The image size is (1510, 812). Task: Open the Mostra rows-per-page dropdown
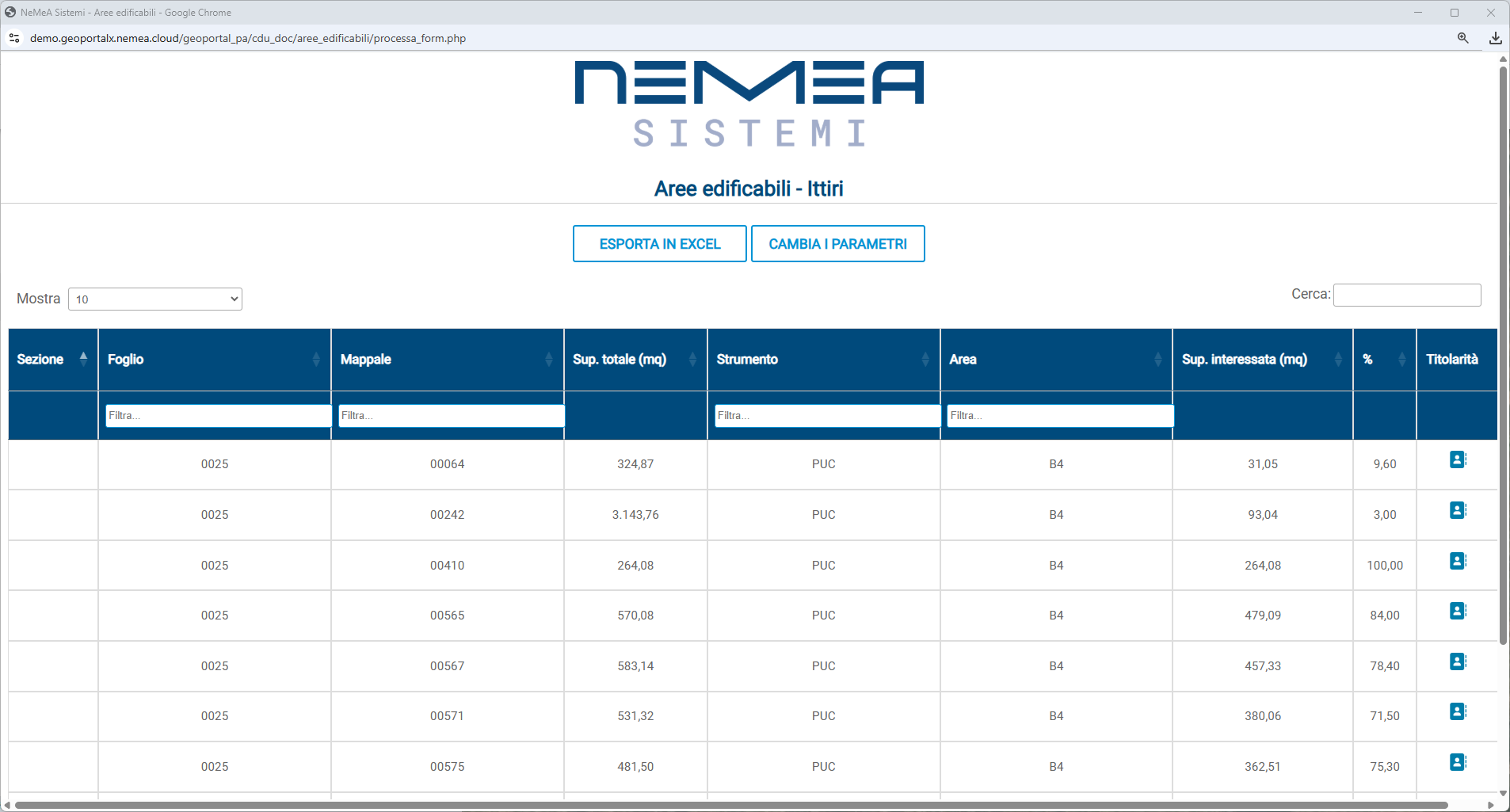[x=155, y=299]
